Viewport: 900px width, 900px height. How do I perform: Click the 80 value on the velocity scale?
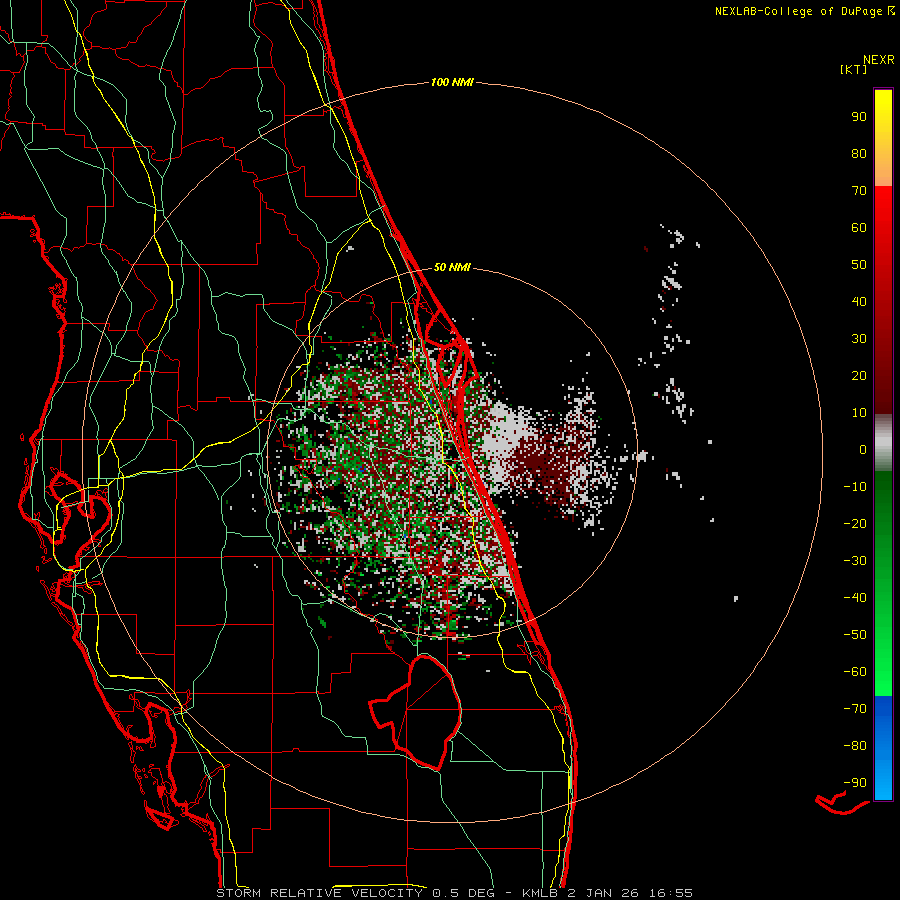click(859, 154)
